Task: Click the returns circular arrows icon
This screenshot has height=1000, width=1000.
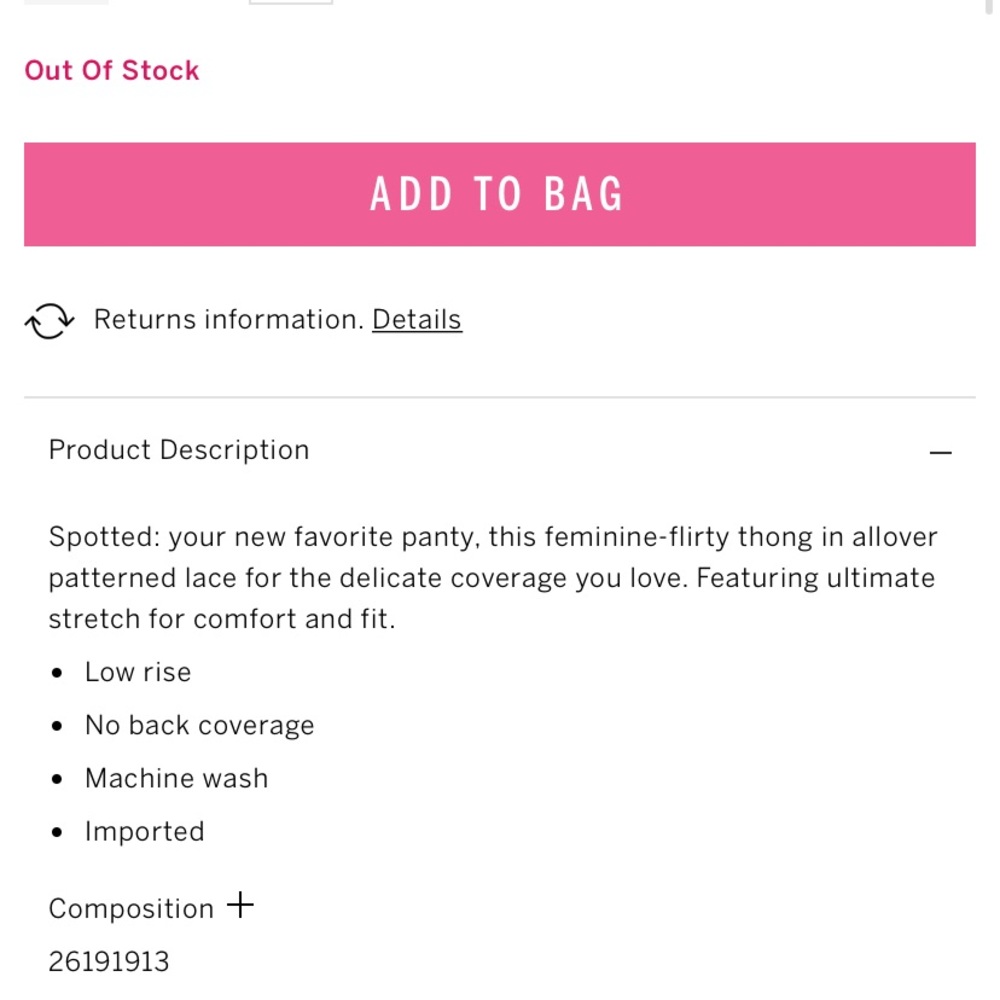Action: click(50, 320)
